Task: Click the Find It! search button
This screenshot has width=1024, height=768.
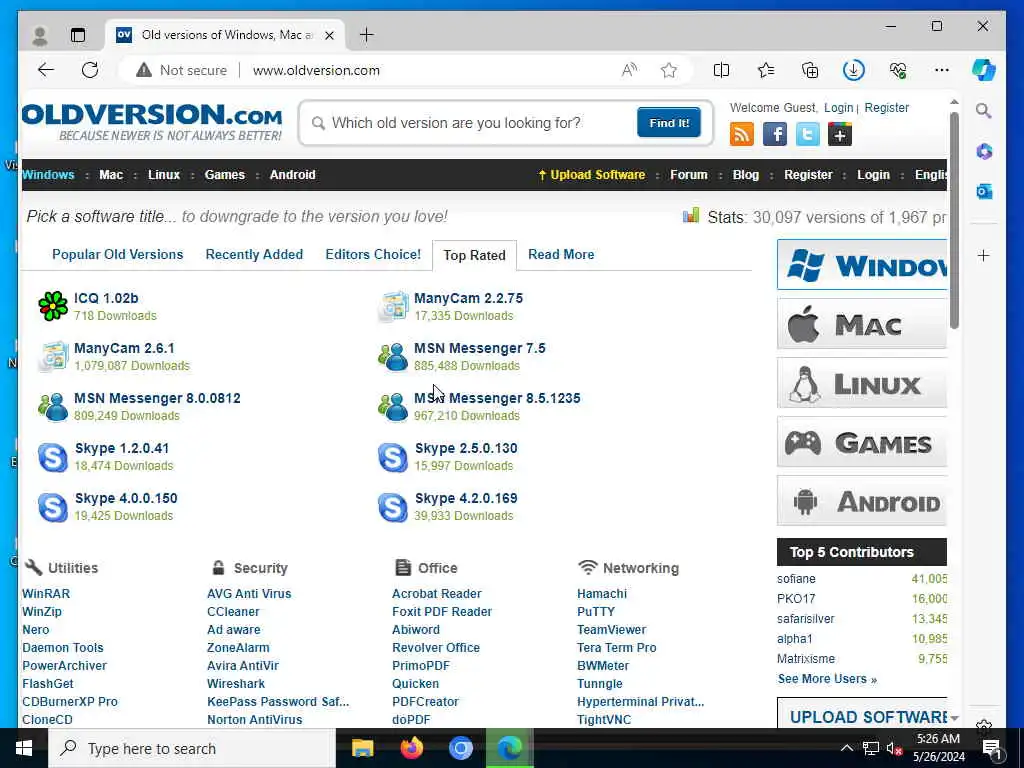Action: pos(669,123)
